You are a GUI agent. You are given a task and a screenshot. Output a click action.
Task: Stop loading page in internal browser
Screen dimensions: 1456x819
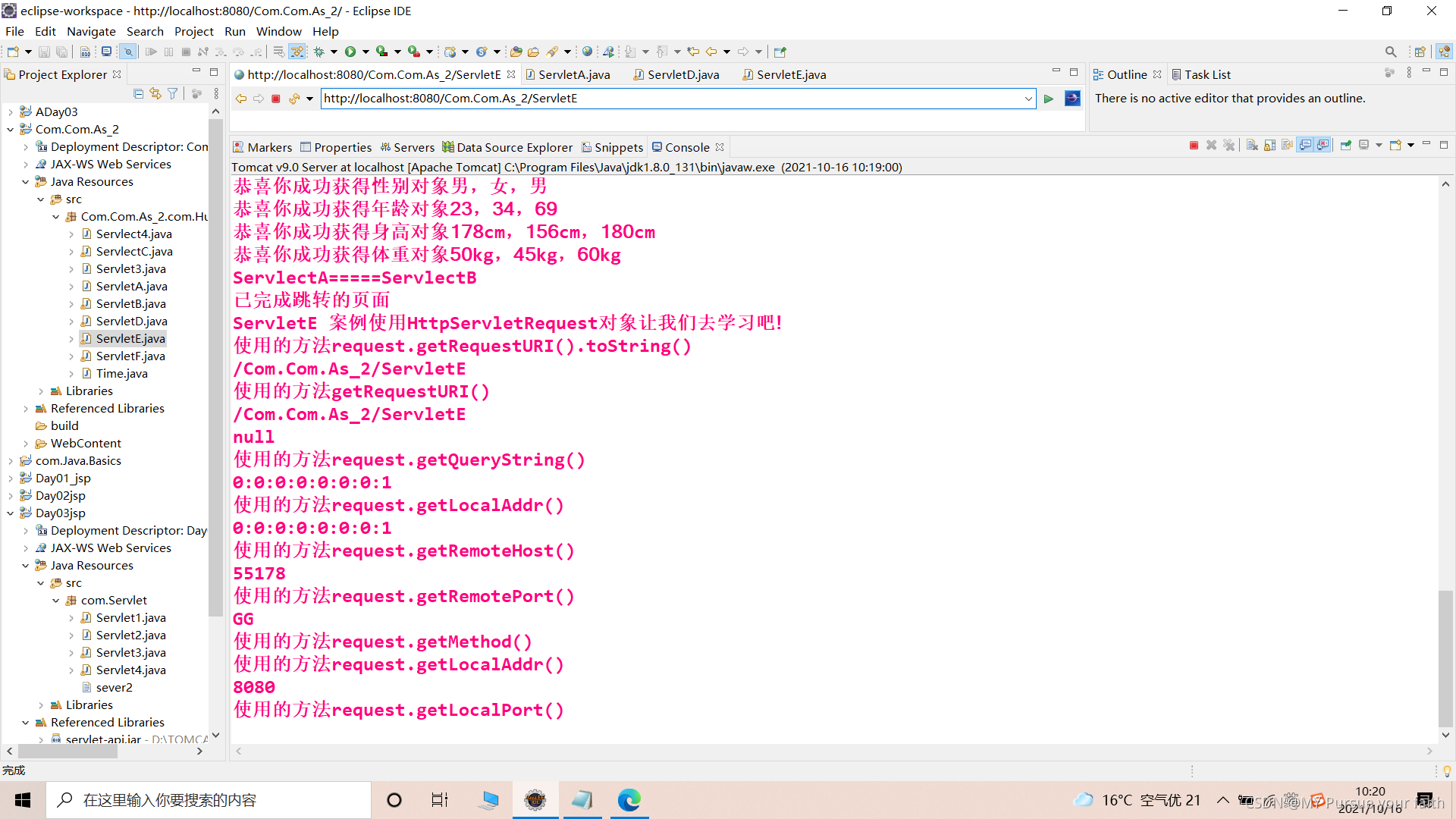(276, 99)
